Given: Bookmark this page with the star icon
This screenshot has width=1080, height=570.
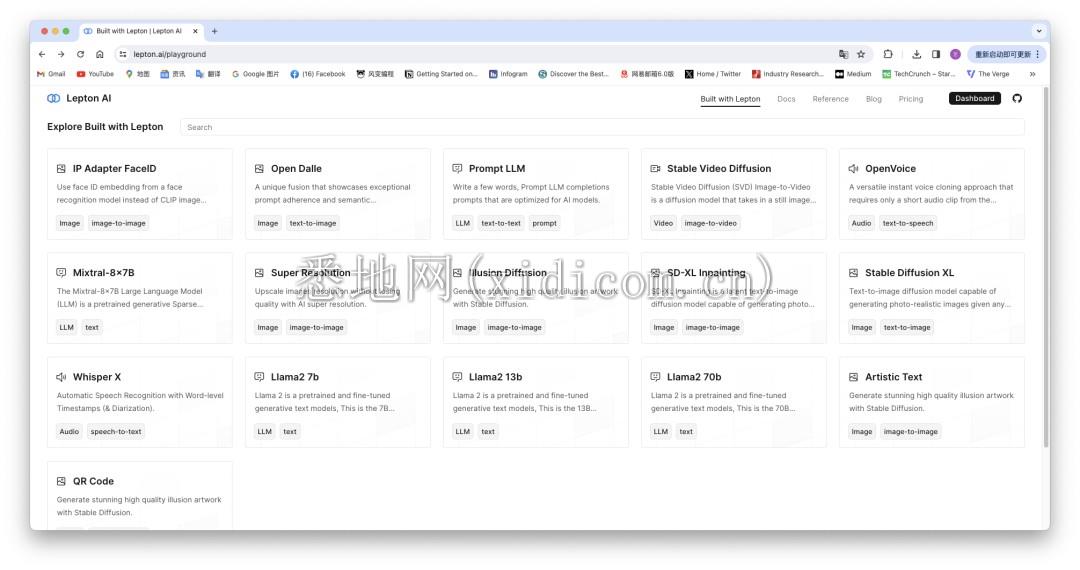Looking at the screenshot, I should 861,54.
